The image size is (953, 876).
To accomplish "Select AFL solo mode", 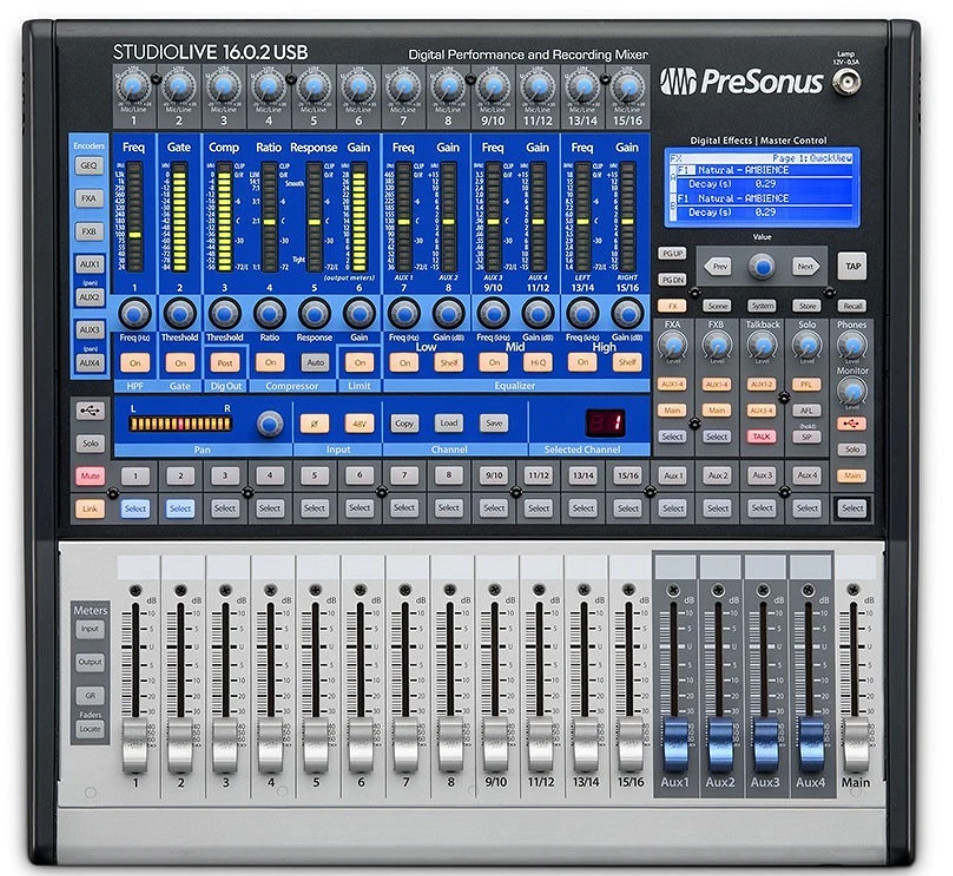I will pos(807,410).
